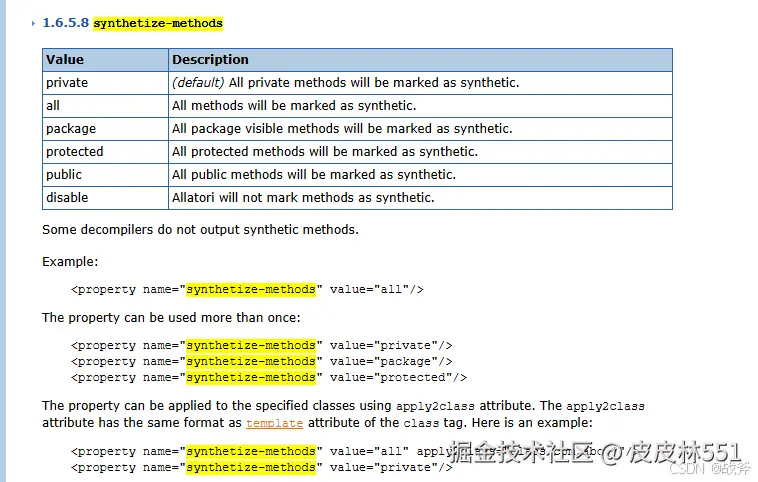Click the synthetize-methods section heading
The image size is (758, 482).
(x=157, y=23)
